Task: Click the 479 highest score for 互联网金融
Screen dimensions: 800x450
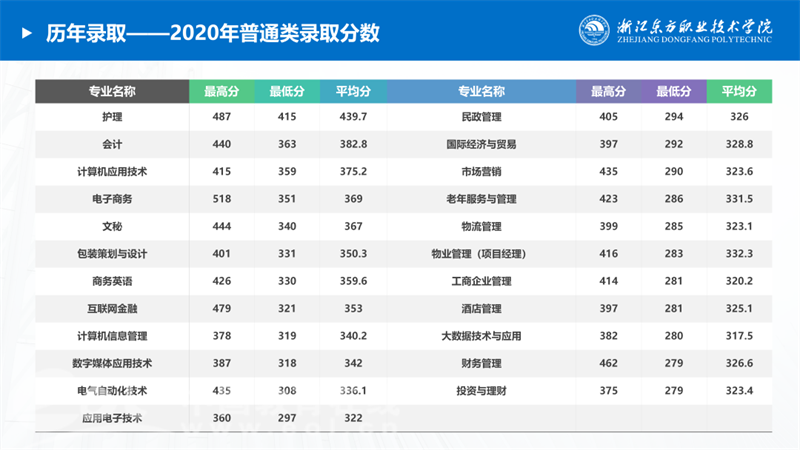Action: (x=222, y=309)
